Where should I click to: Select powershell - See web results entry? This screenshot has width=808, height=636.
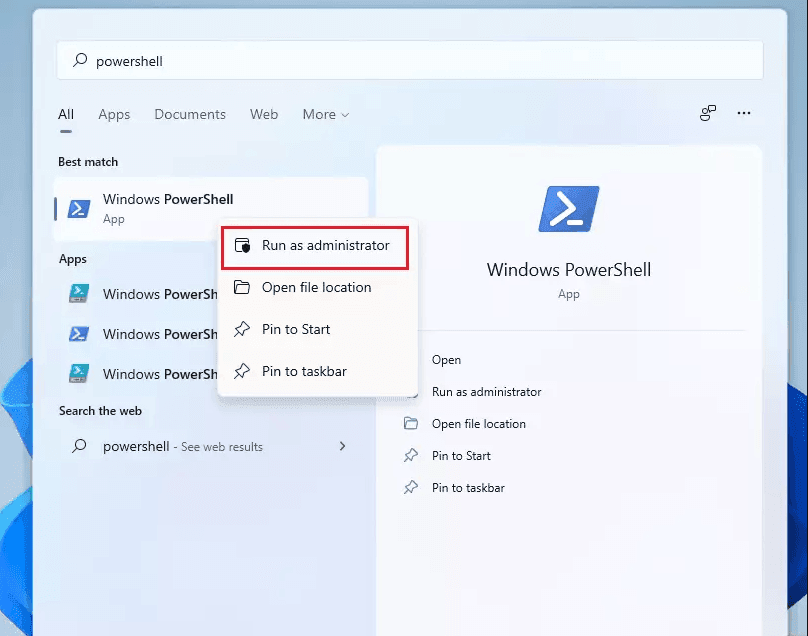(211, 446)
